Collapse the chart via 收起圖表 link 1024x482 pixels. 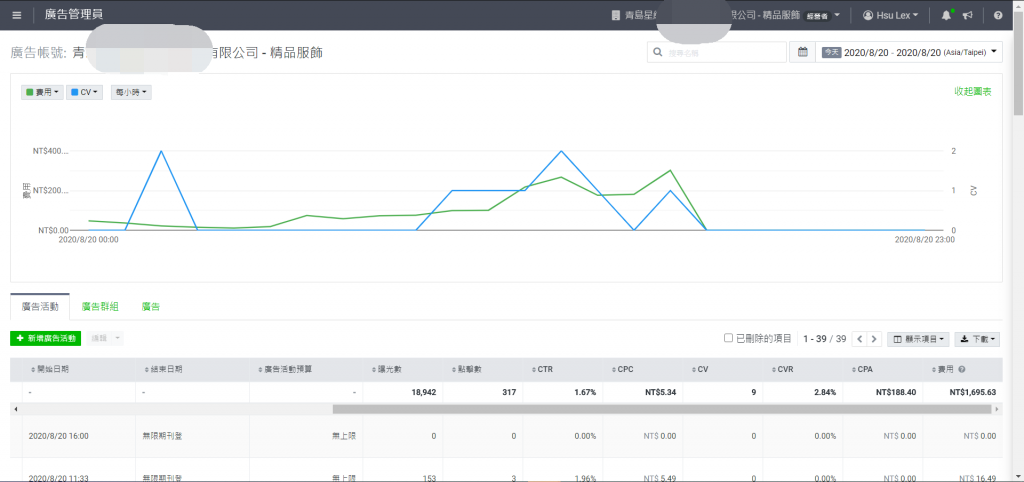click(x=973, y=91)
